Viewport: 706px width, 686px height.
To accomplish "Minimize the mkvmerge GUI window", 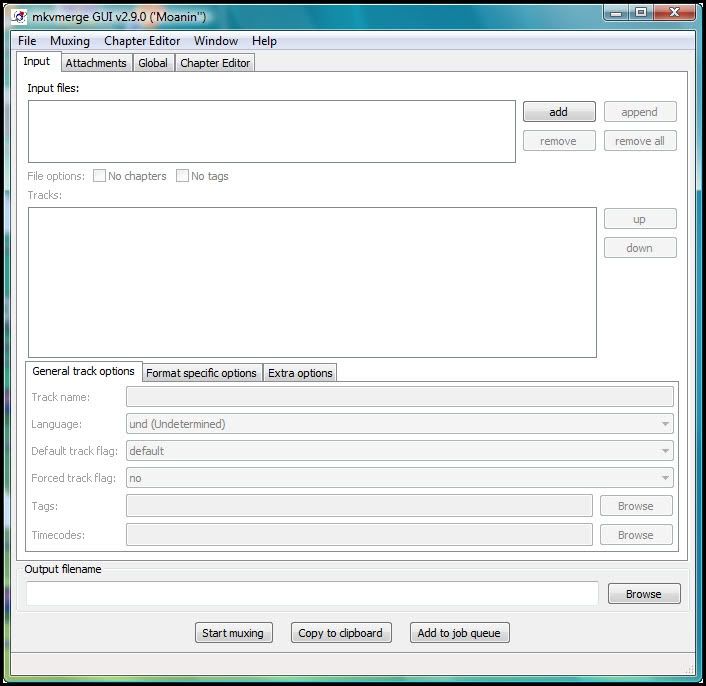I will pos(617,13).
